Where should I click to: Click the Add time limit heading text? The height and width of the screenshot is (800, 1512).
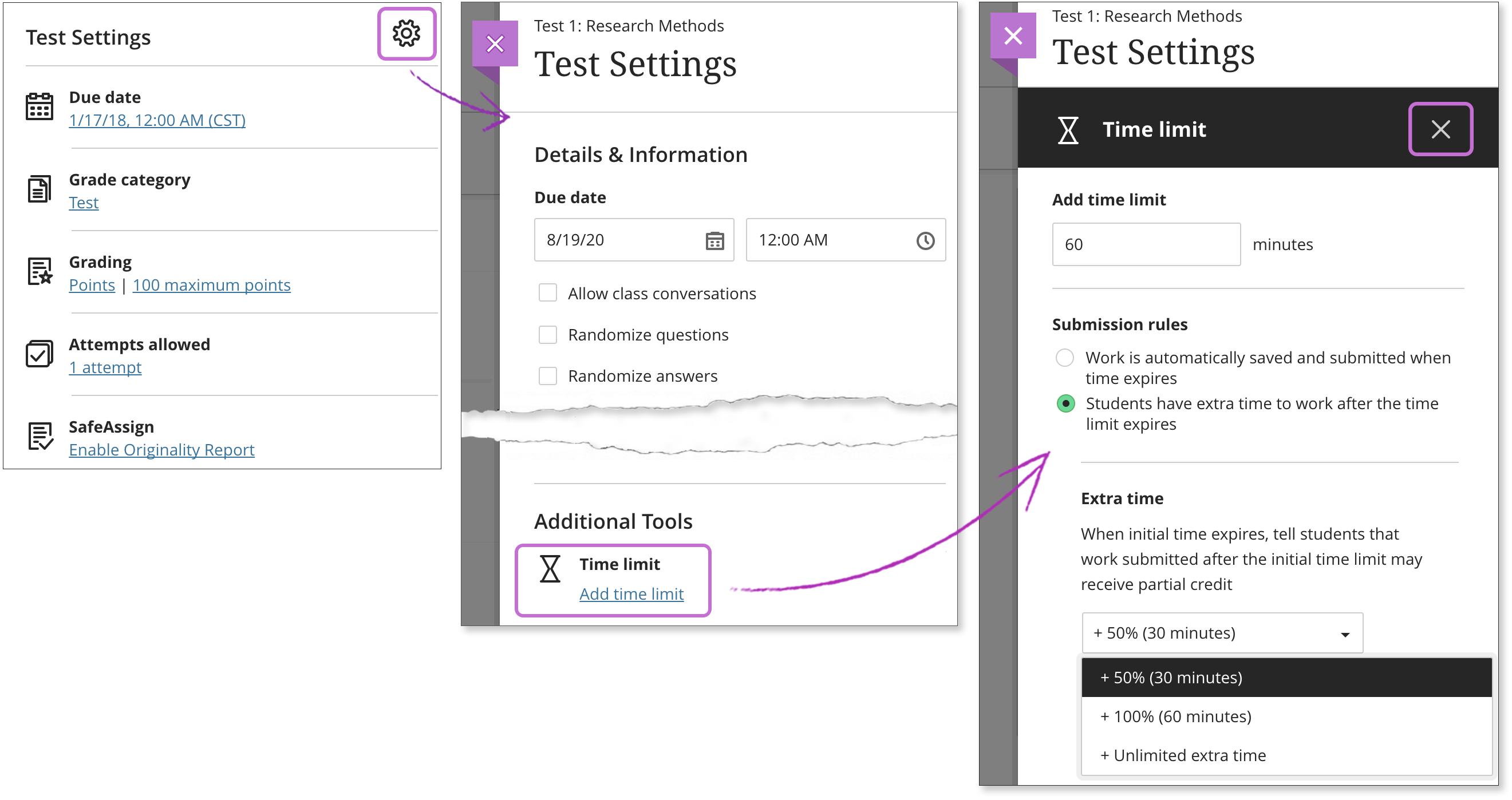tap(1108, 199)
